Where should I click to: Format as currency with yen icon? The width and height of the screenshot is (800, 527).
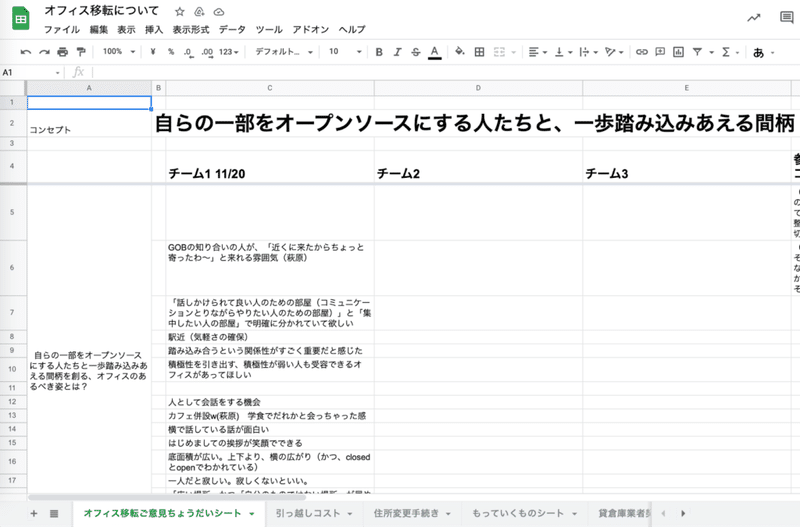tap(153, 52)
